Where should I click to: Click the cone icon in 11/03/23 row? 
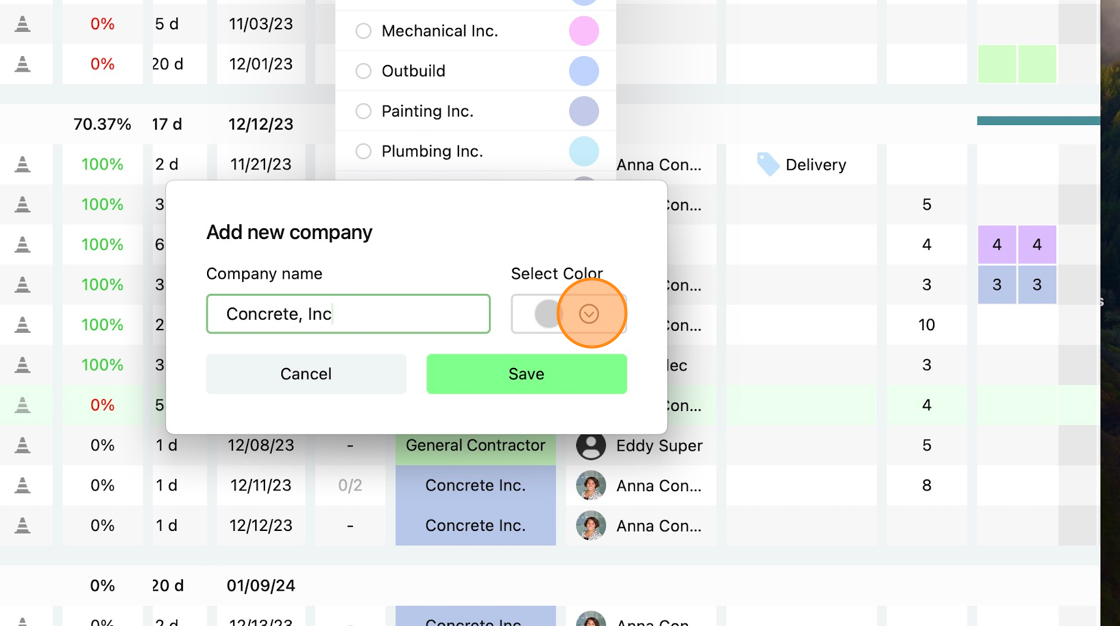[23, 24]
